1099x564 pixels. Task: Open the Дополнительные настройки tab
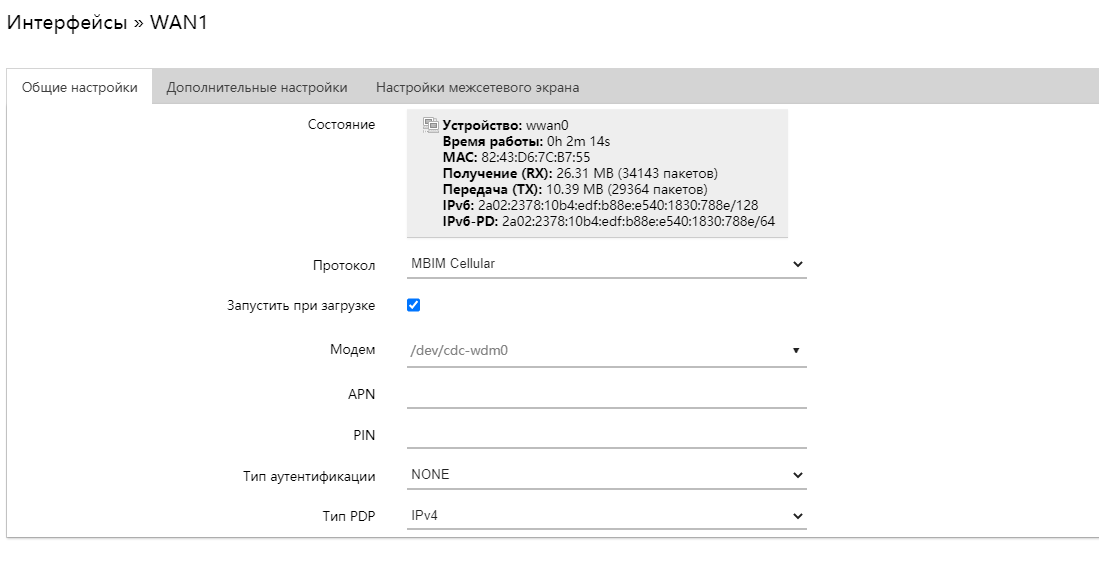coord(257,87)
